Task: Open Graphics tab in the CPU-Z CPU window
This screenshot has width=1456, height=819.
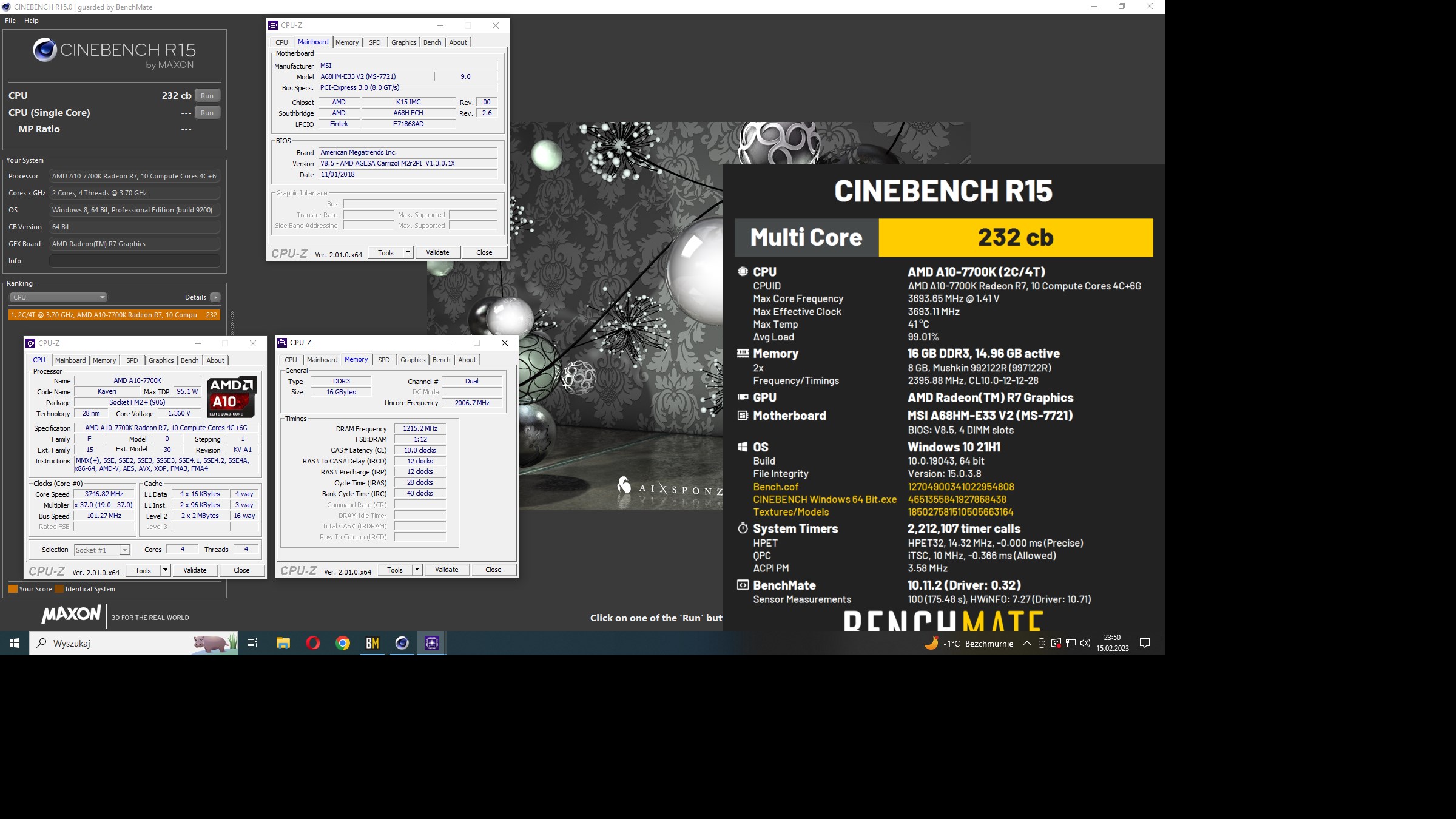Action: (161, 360)
